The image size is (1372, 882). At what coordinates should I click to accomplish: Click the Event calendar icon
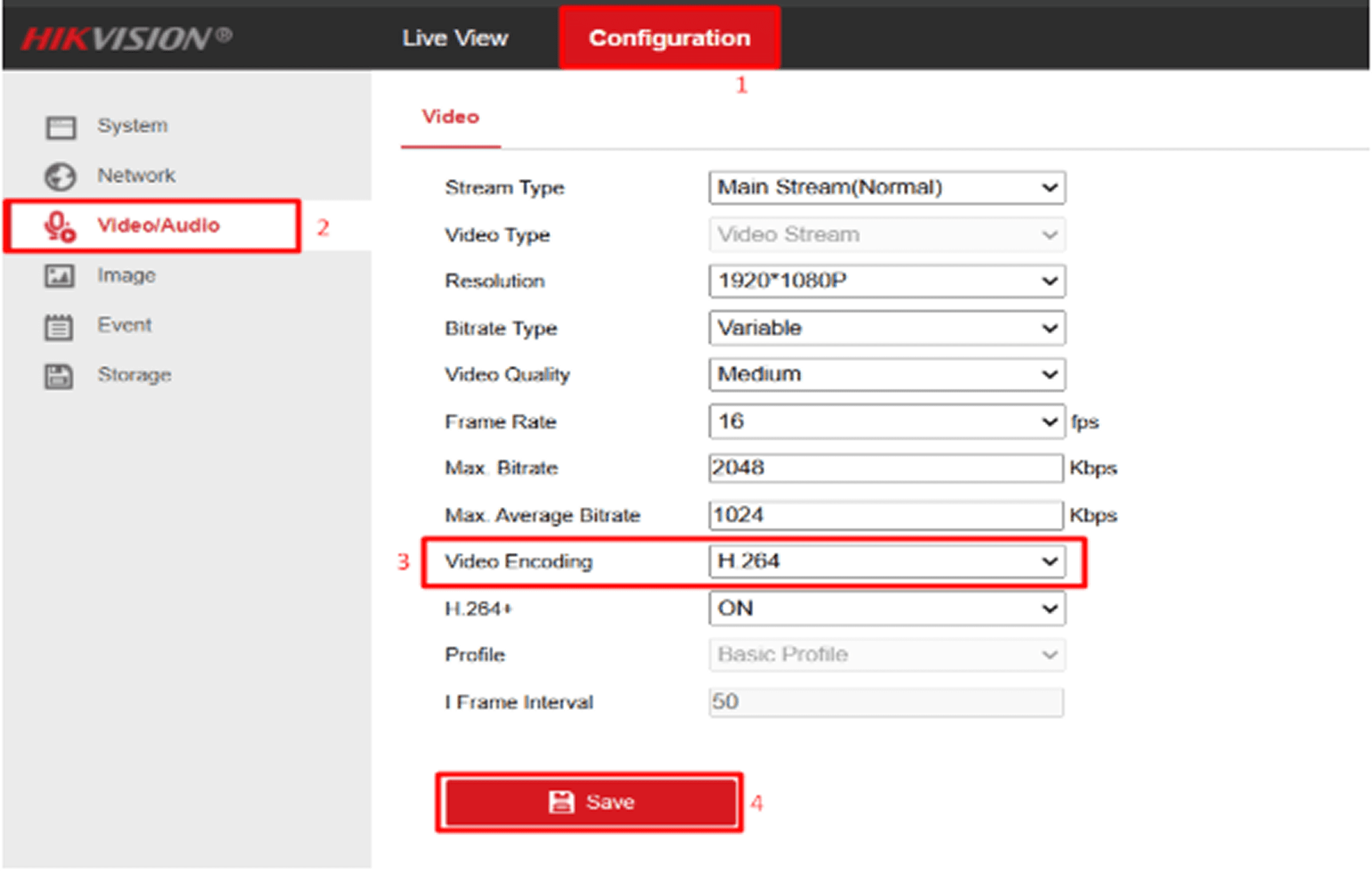[x=59, y=327]
